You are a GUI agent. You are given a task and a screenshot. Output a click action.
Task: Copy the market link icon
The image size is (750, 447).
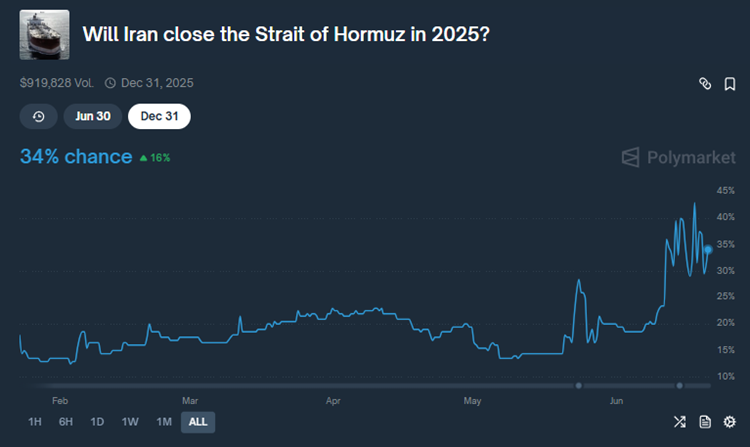coord(704,84)
